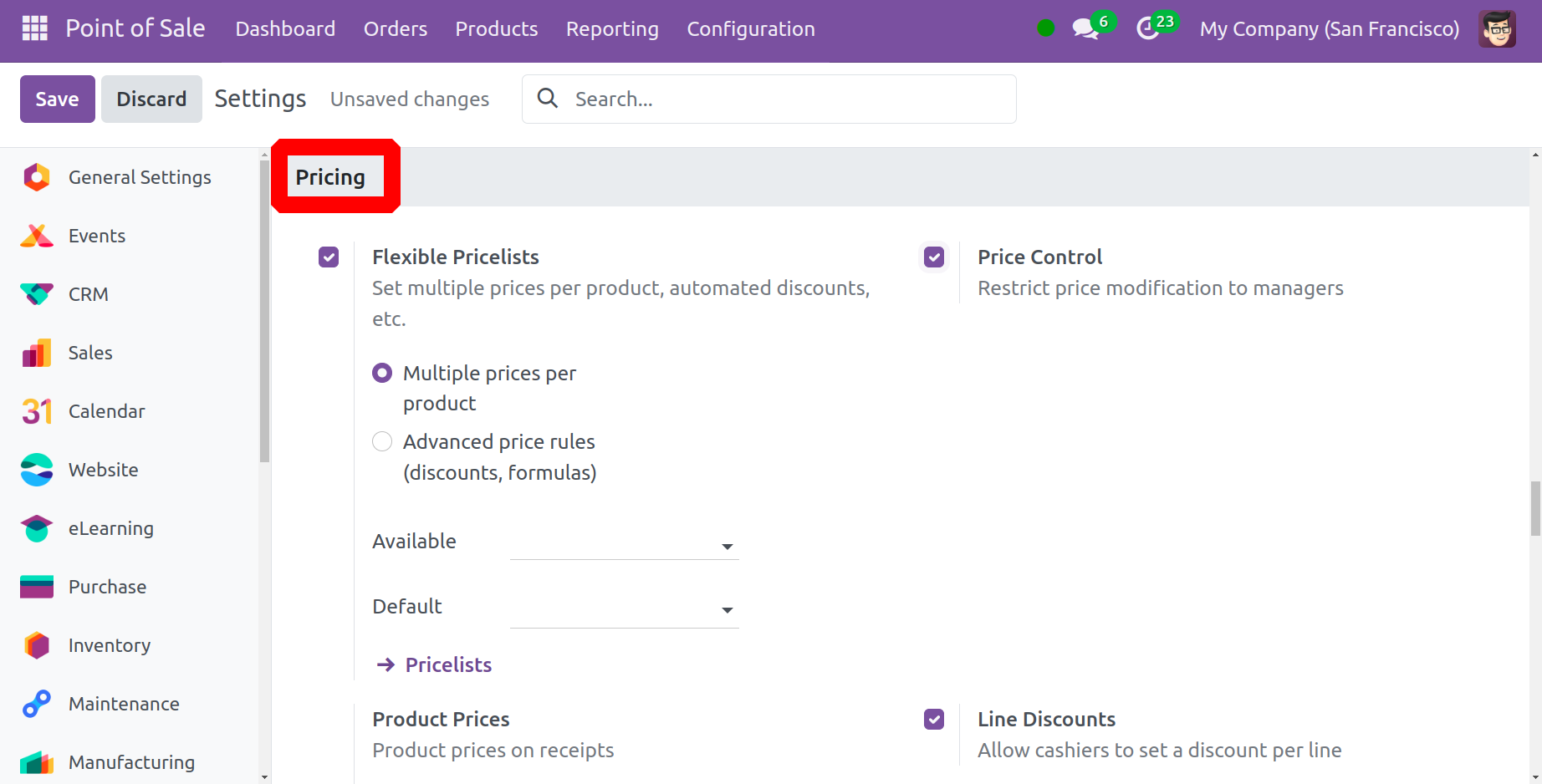Select the Calendar icon in sidebar
Viewport: 1542px width, 784px height.
click(37, 411)
